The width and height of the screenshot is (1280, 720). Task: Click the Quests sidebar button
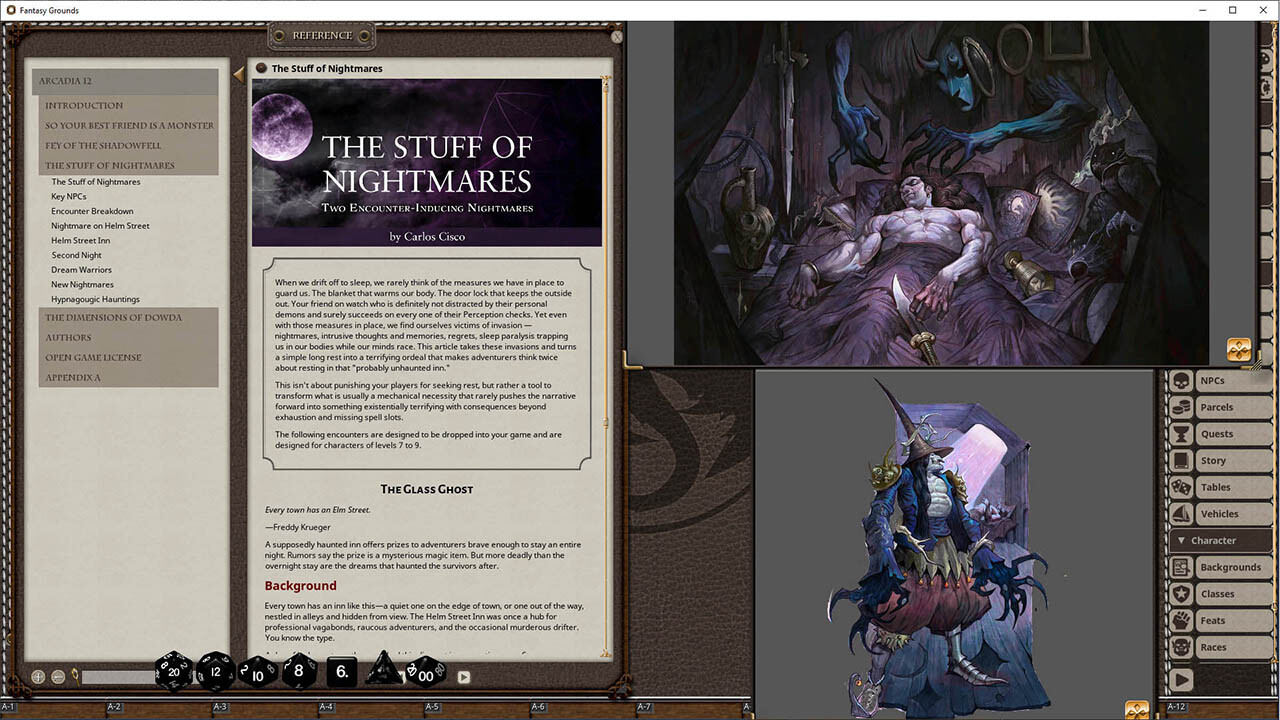coord(1217,434)
